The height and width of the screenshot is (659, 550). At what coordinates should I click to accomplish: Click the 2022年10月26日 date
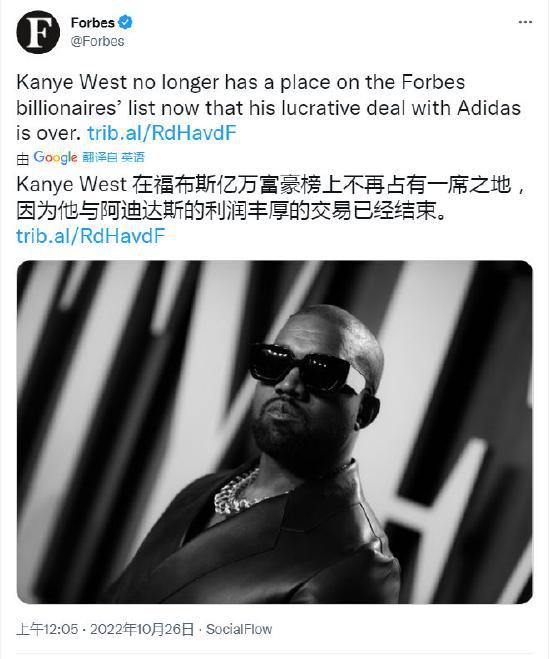pyautogui.click(x=142, y=629)
